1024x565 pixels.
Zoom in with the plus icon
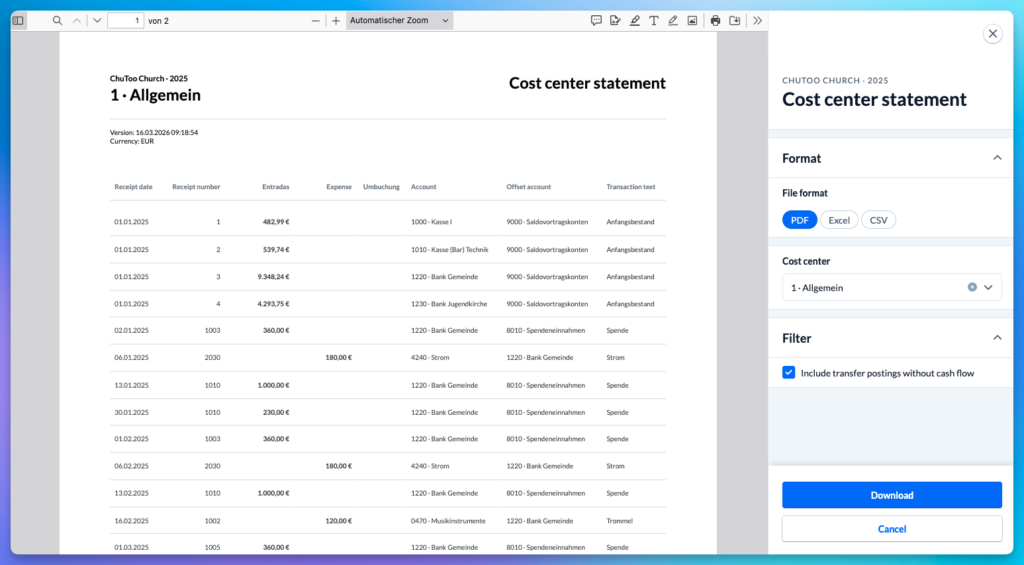336,21
